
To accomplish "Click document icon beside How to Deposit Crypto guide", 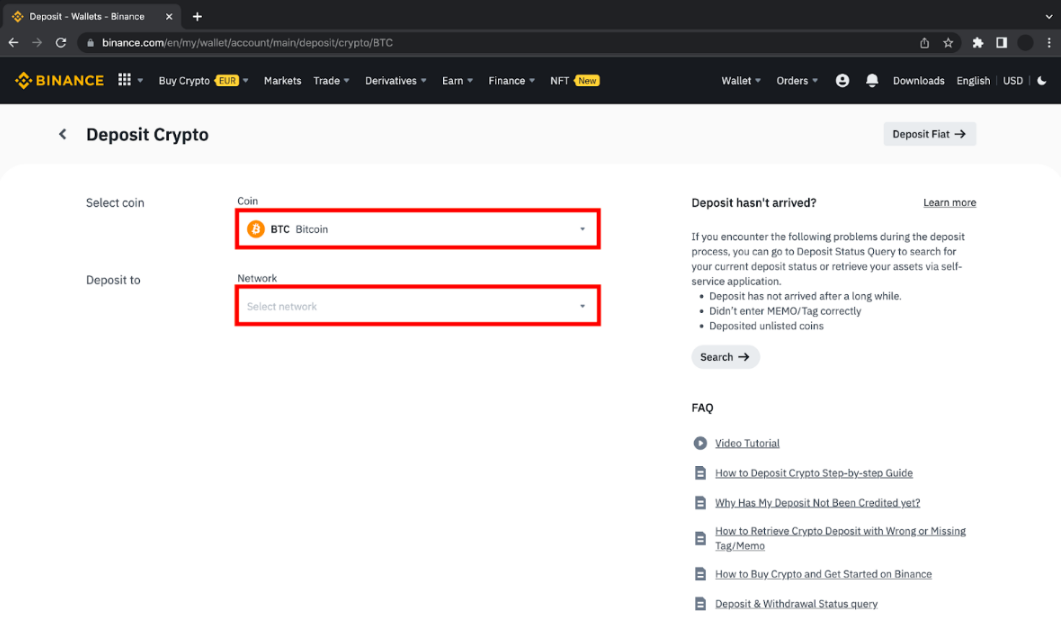I will [700, 473].
